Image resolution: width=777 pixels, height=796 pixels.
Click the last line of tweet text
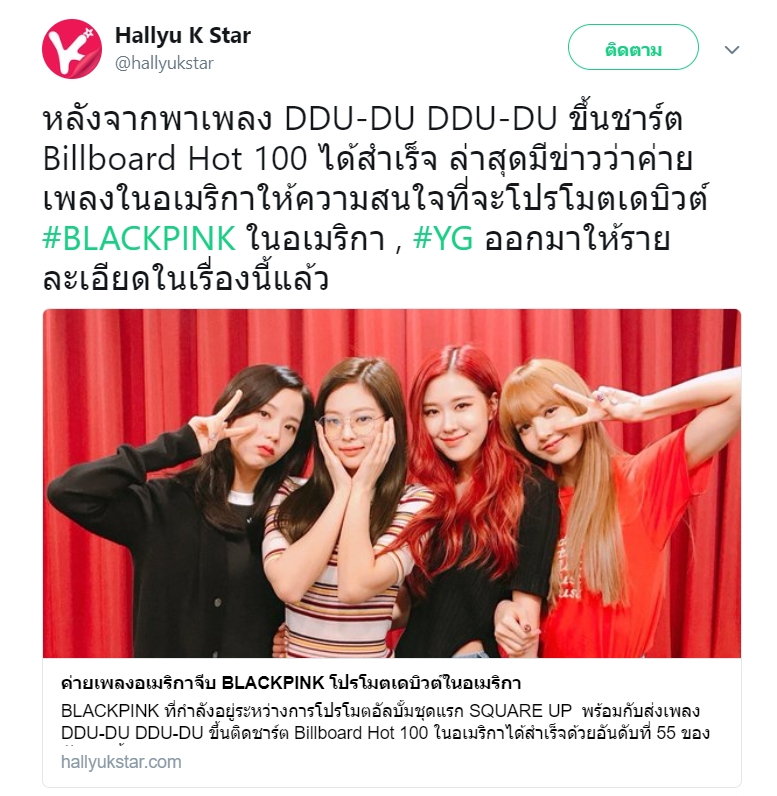click(186, 278)
